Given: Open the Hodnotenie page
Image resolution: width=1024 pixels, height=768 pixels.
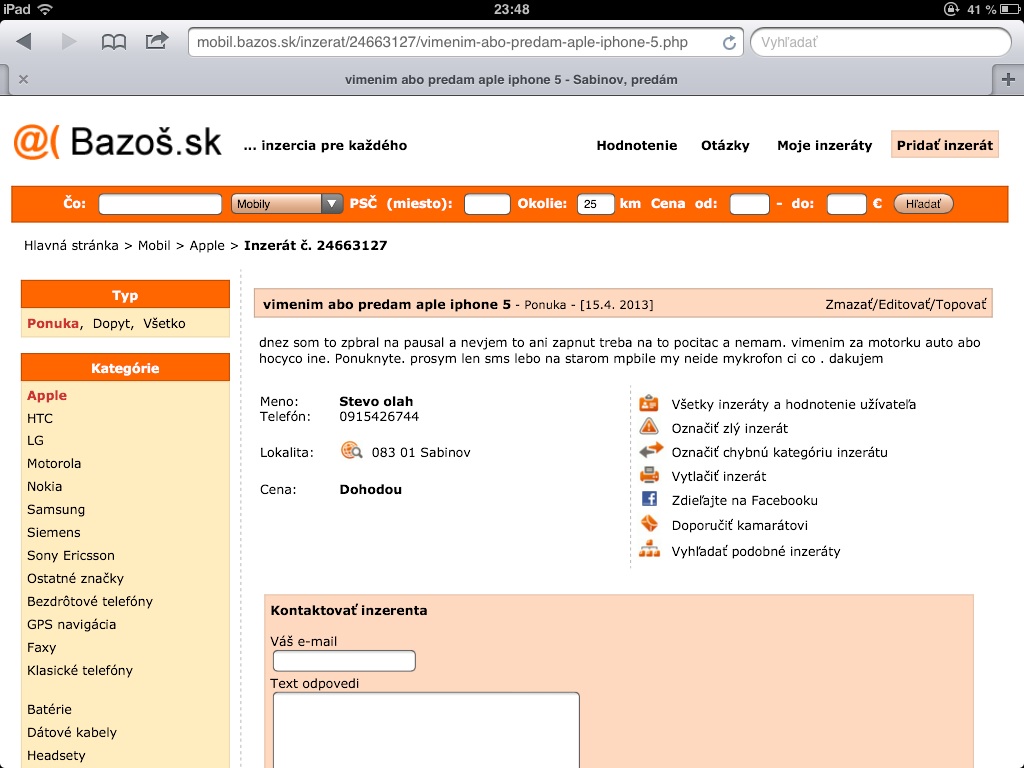Looking at the screenshot, I should pos(636,145).
